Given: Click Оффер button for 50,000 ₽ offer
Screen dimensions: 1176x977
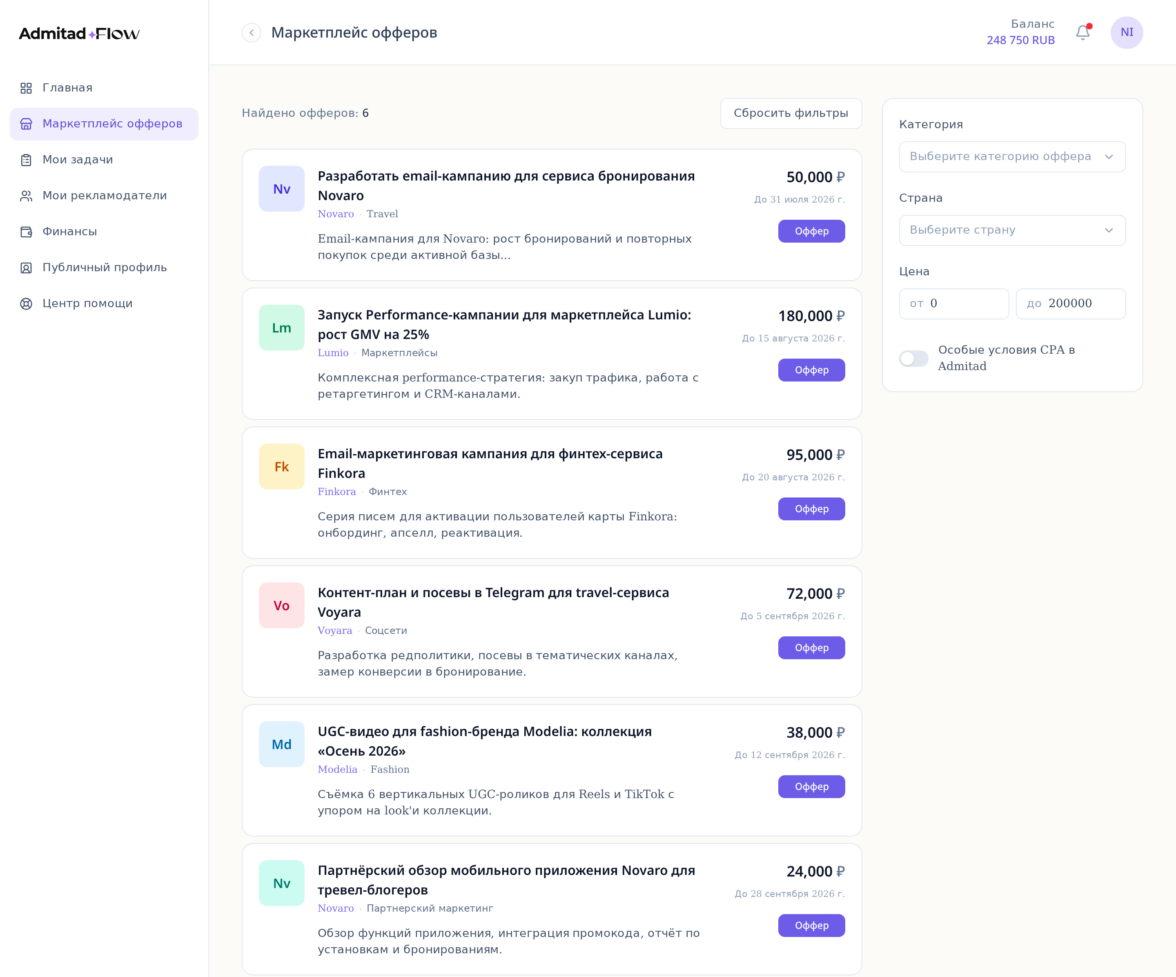Looking at the screenshot, I should pos(812,231).
